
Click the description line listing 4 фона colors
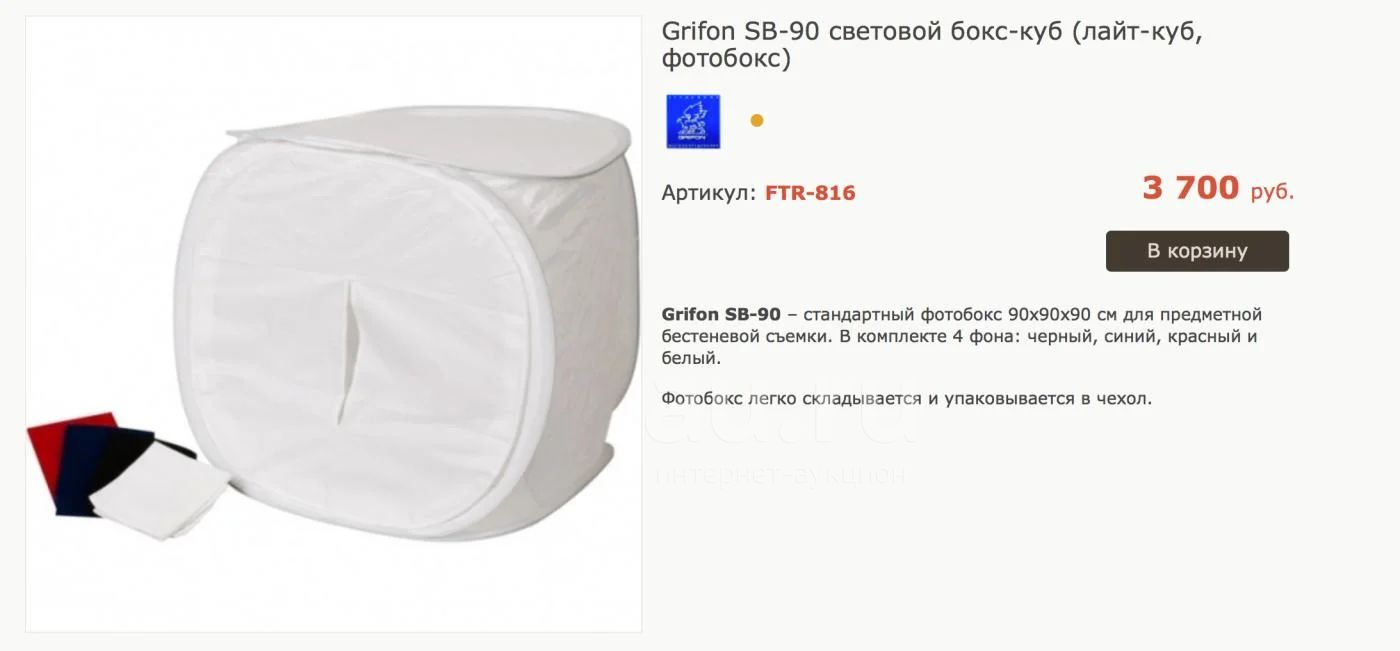[959, 336]
